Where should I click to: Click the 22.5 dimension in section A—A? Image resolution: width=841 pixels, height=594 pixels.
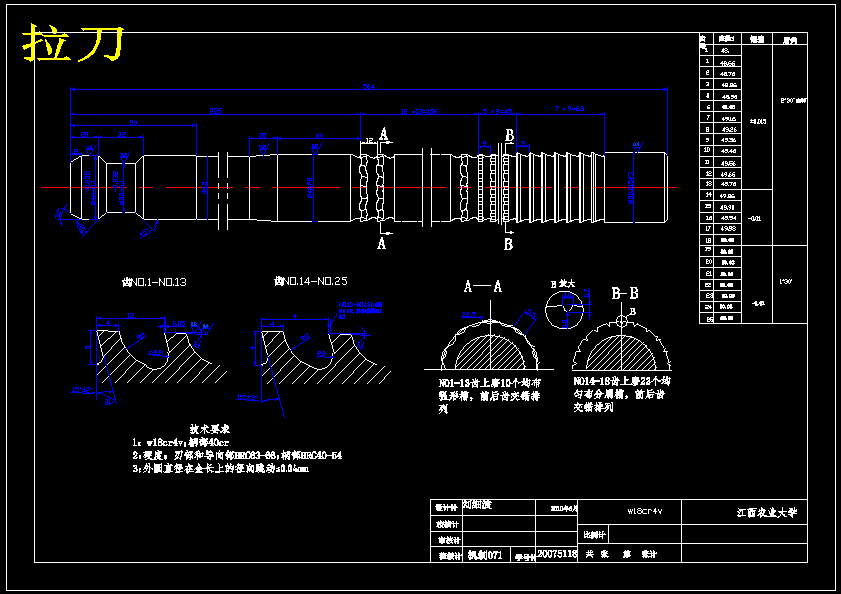click(x=469, y=314)
